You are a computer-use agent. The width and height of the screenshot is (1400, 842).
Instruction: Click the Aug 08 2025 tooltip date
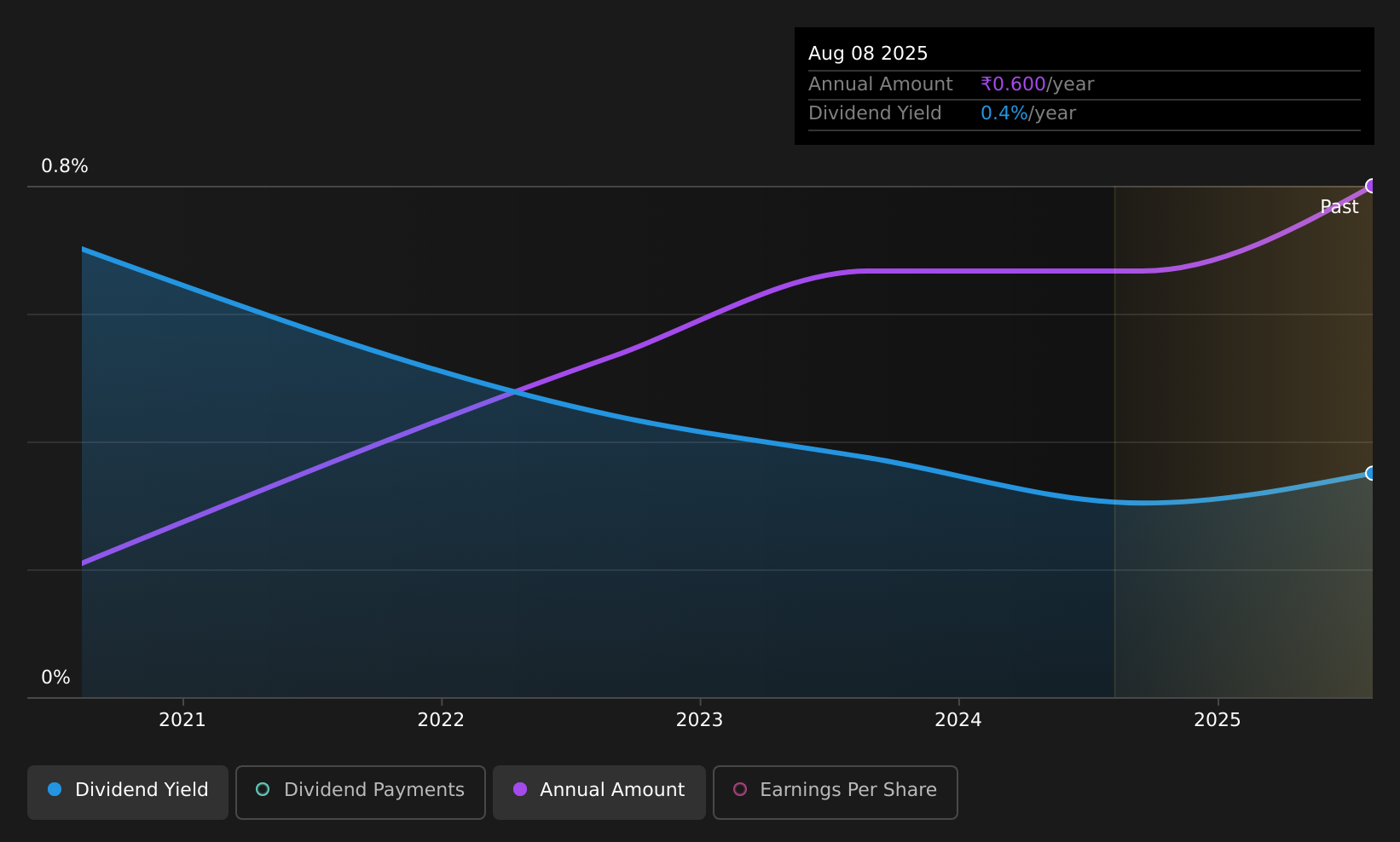click(868, 54)
